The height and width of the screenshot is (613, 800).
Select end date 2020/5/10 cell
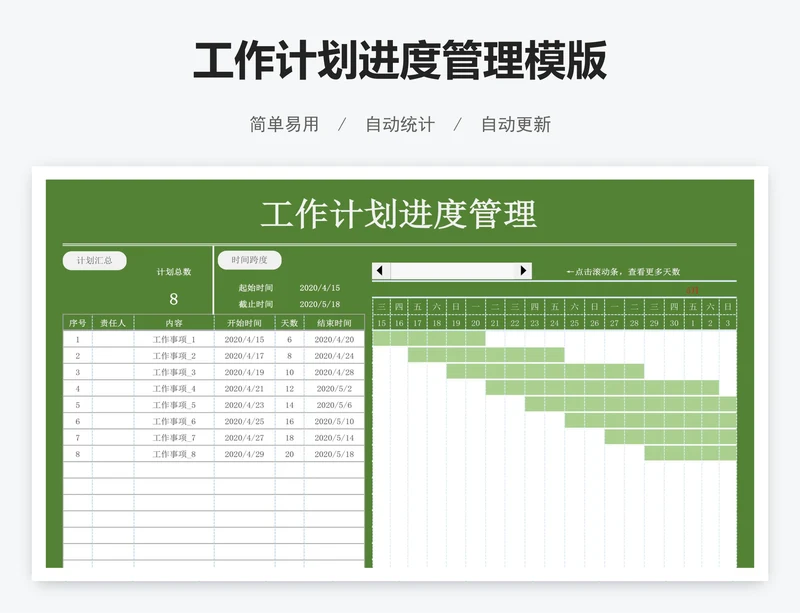coord(334,421)
